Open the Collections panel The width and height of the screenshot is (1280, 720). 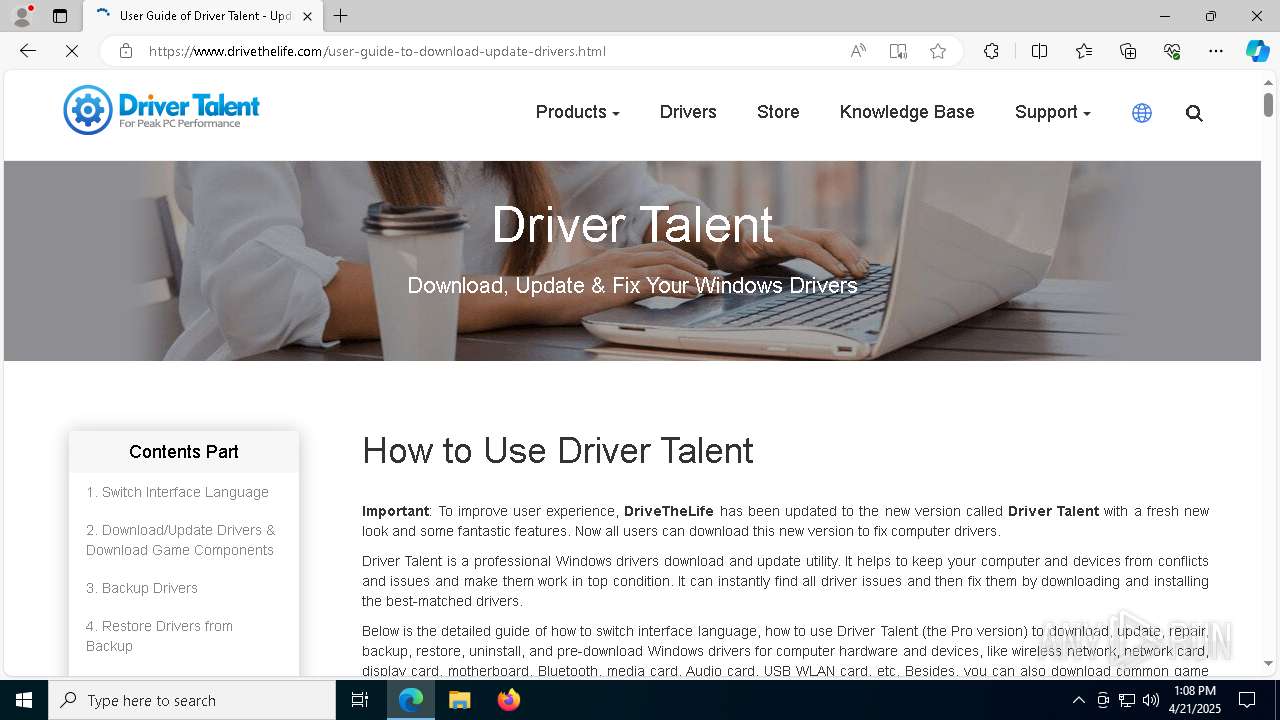[x=1128, y=51]
